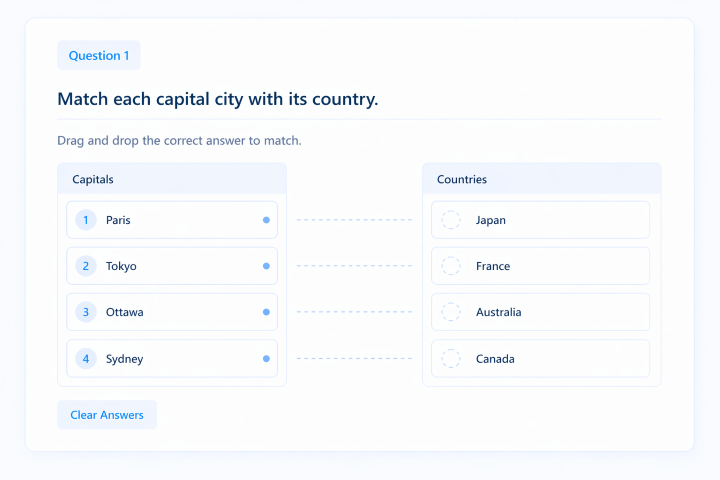The image size is (720, 480).
Task: Click the Canada country label
Action: pyautogui.click(x=495, y=359)
